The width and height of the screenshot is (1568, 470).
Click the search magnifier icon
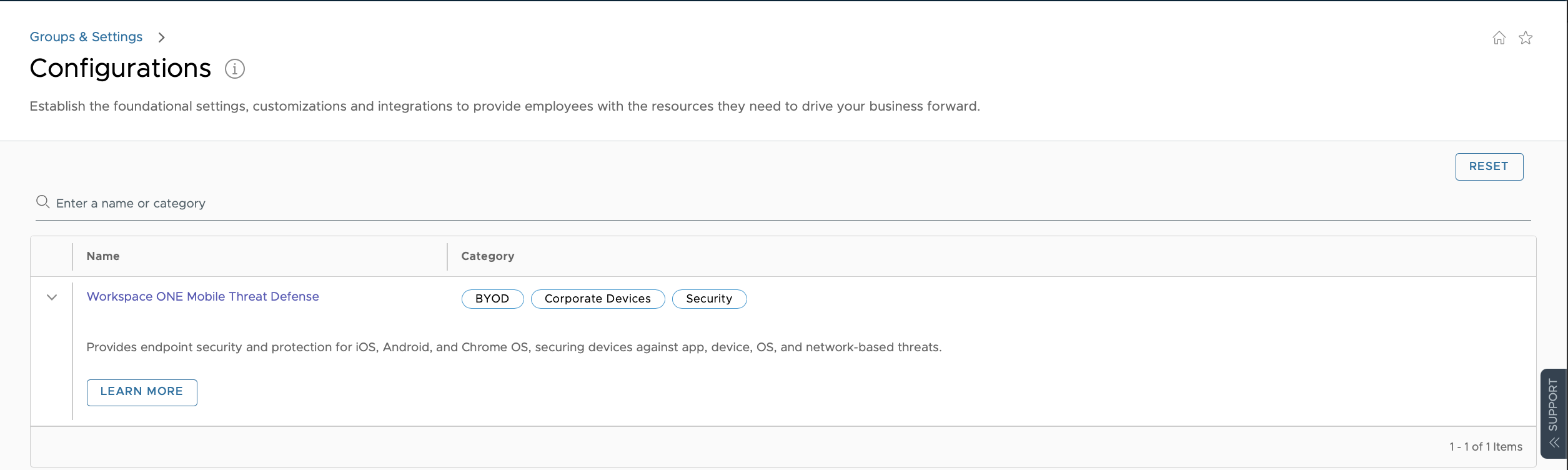point(42,202)
